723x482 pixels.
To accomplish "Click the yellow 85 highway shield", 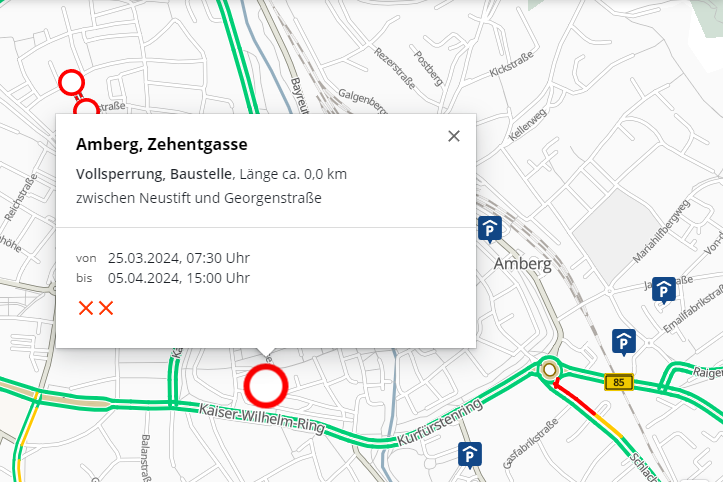I will [620, 382].
